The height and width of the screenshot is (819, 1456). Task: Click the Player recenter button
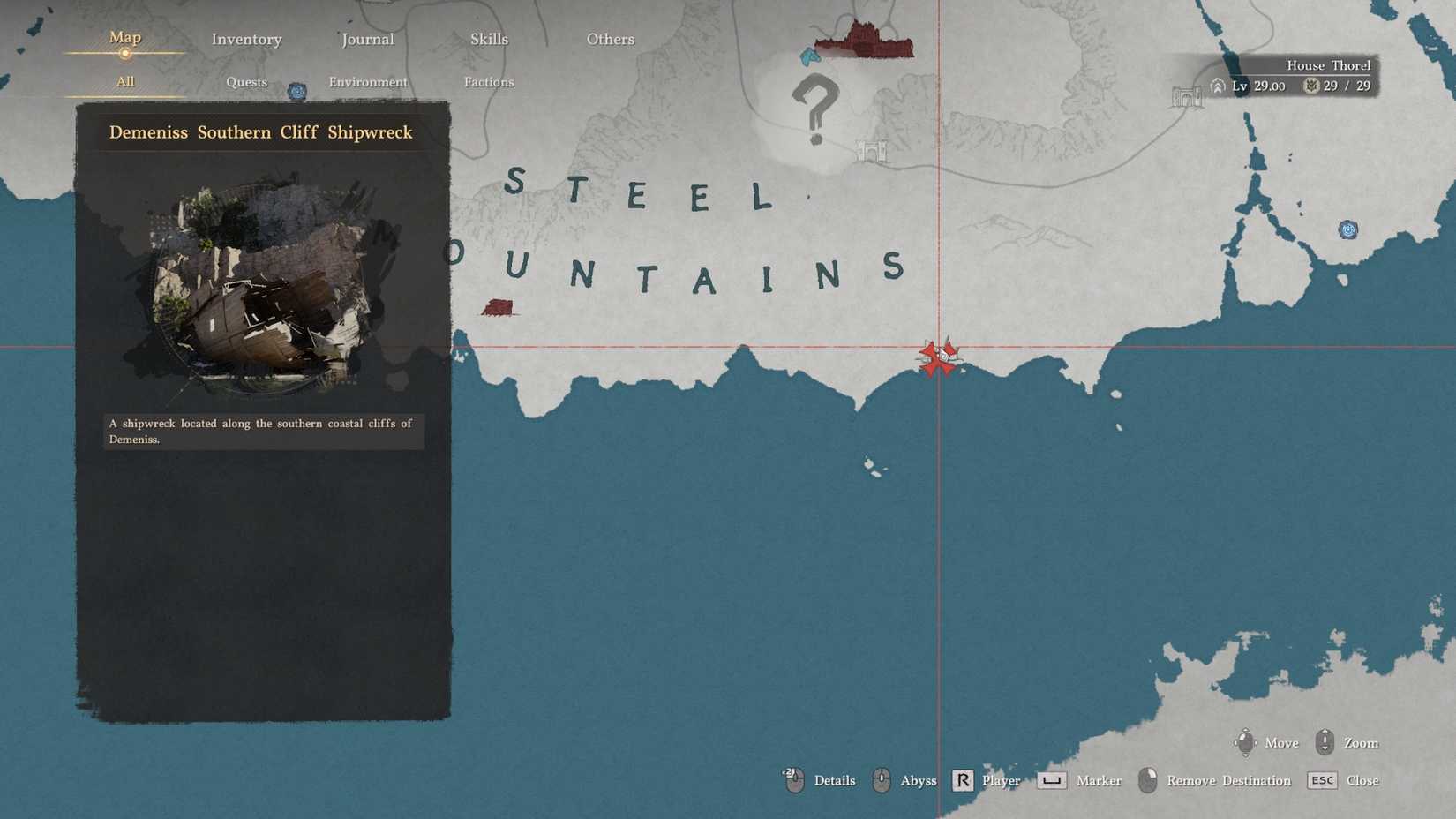987,780
